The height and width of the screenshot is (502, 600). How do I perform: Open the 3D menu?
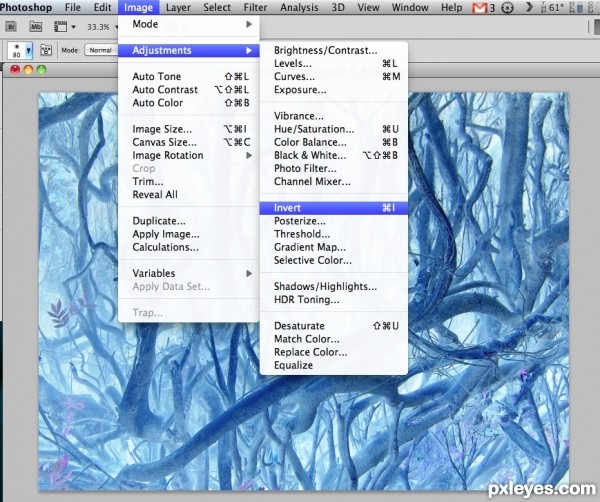click(338, 7)
